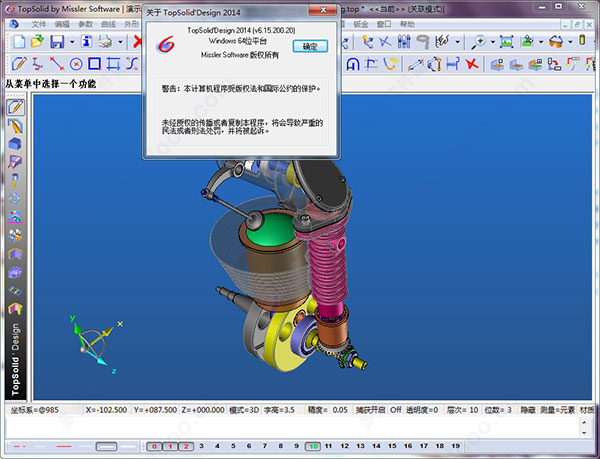Click the XYZ coordinate axes compass

coord(97,344)
